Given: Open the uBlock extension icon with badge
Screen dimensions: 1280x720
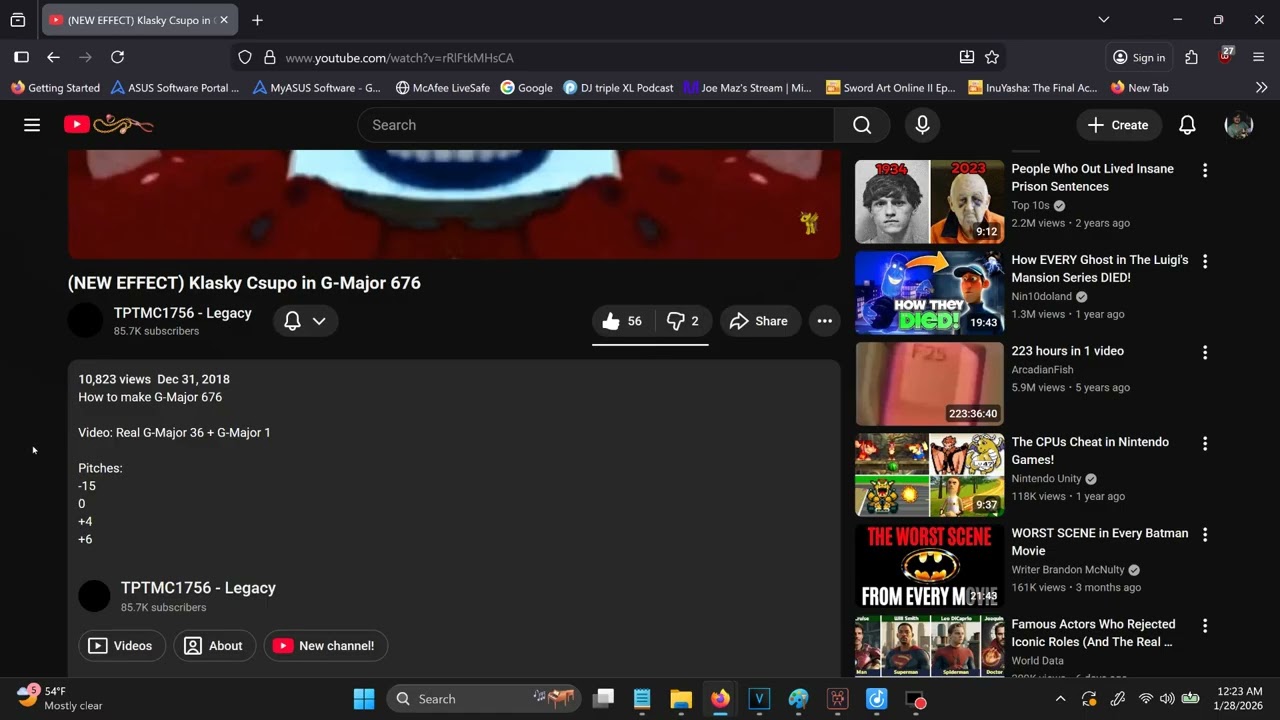Looking at the screenshot, I should 1225,57.
